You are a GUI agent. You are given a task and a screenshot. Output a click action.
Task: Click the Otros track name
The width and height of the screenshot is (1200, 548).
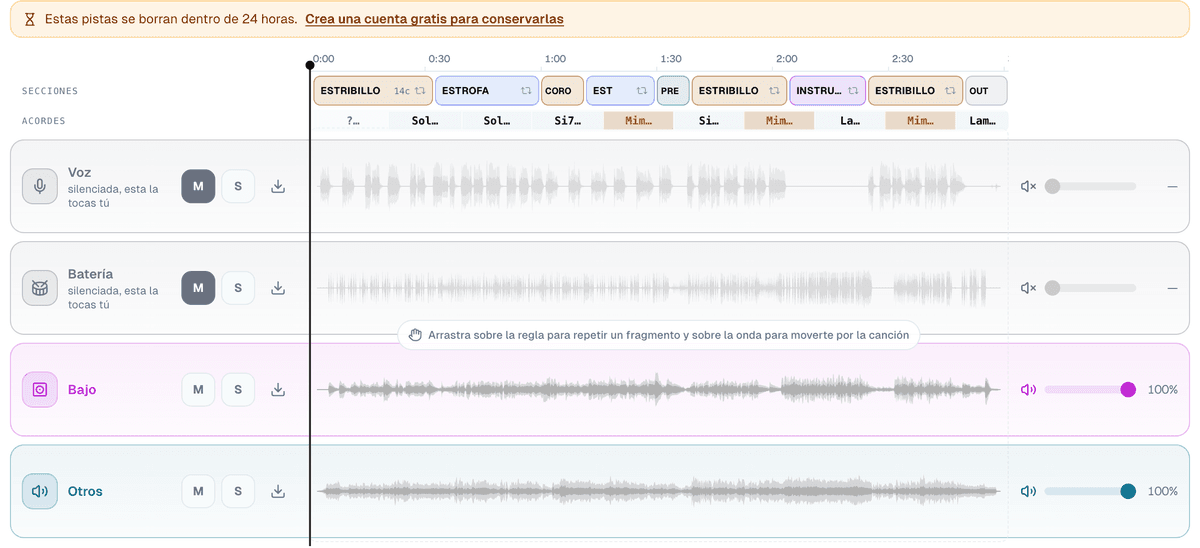[x=85, y=491]
